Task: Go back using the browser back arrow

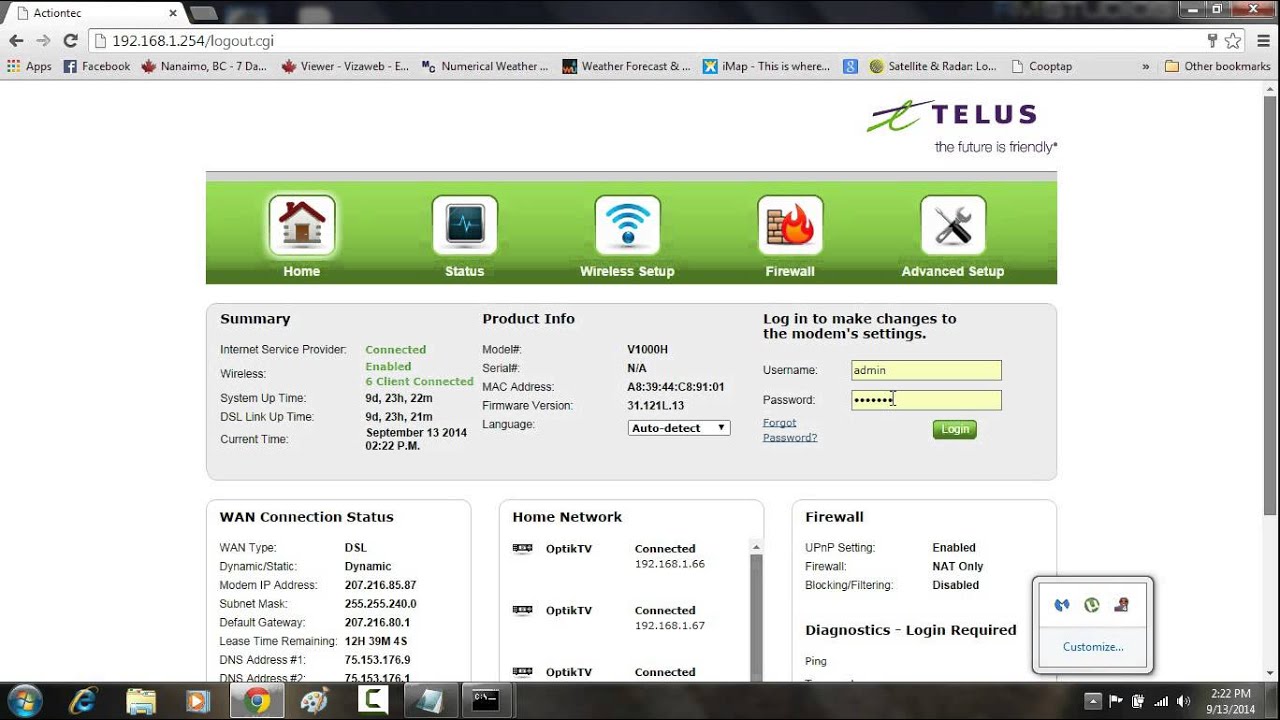Action: (x=16, y=41)
